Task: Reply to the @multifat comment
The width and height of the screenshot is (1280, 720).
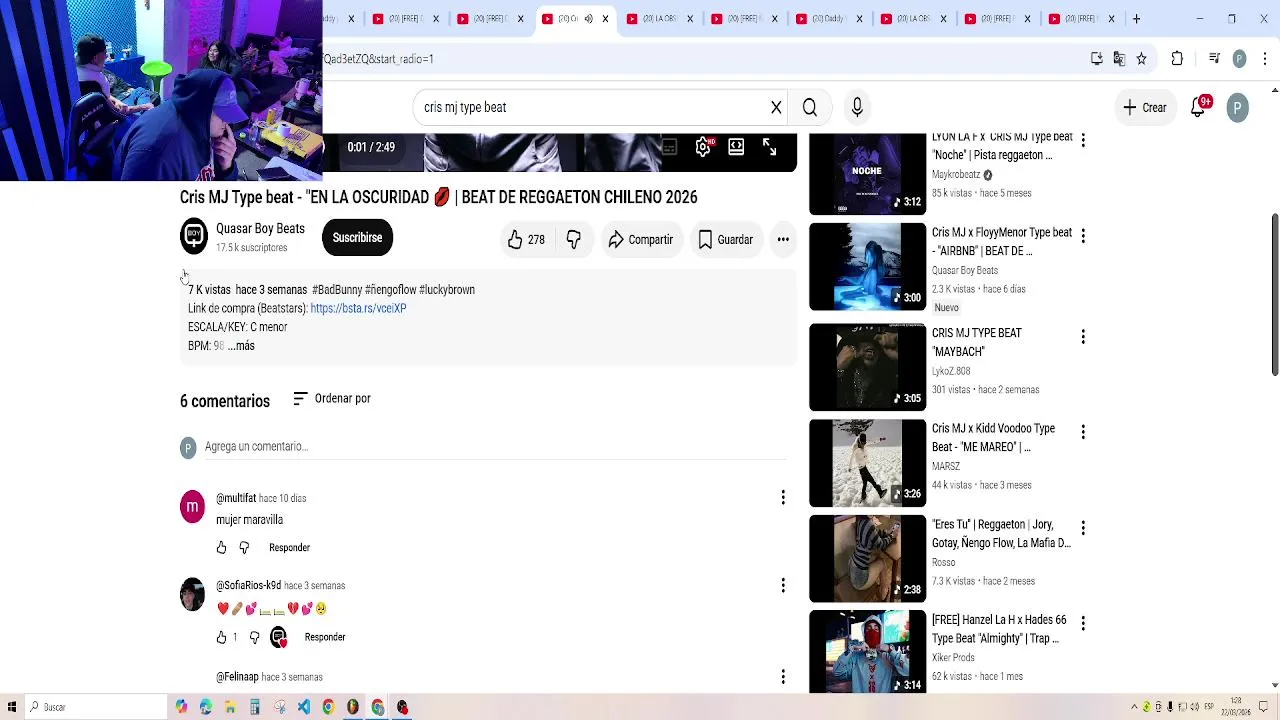Action: pos(289,547)
